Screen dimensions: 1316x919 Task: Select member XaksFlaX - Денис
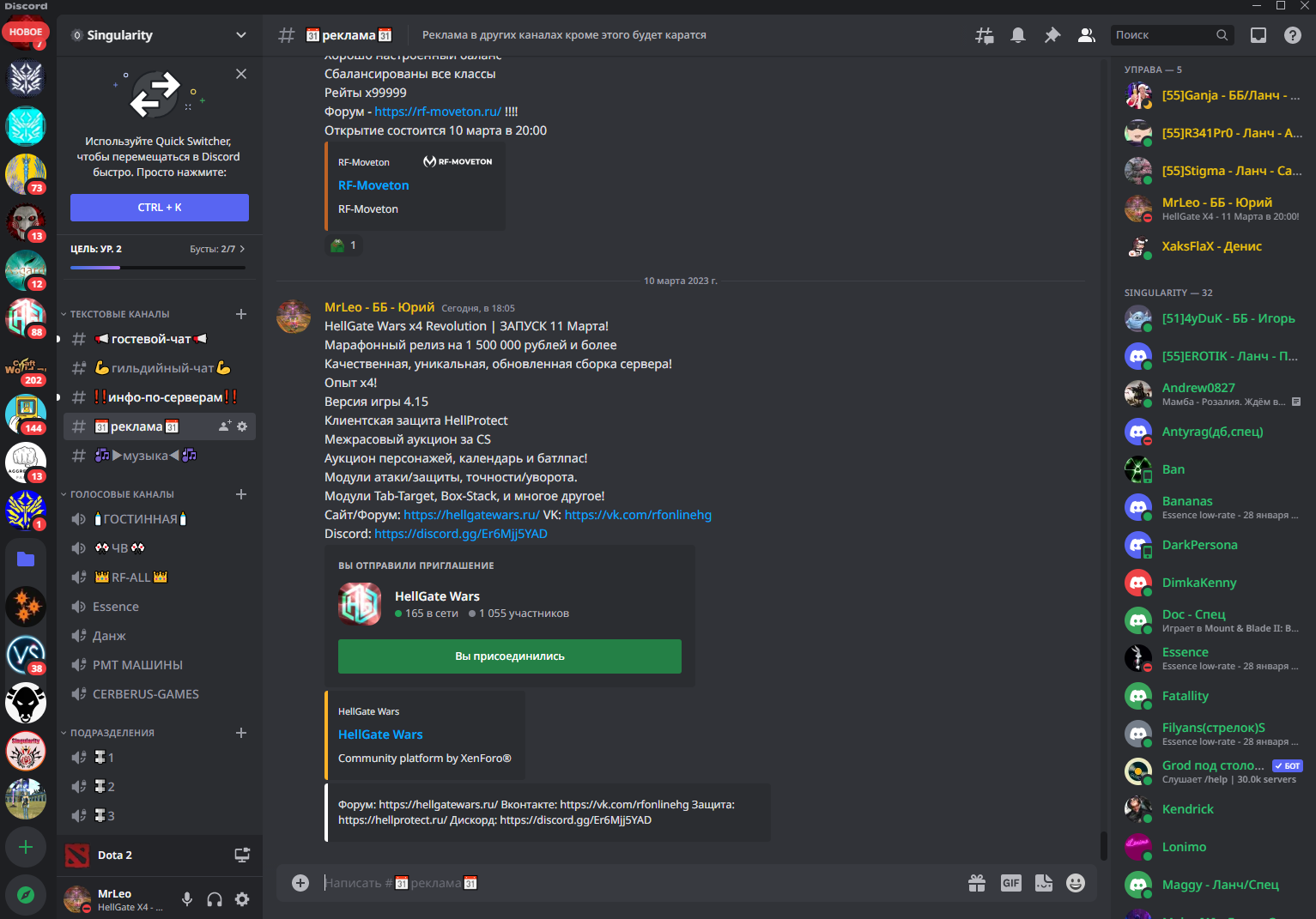tap(1213, 246)
